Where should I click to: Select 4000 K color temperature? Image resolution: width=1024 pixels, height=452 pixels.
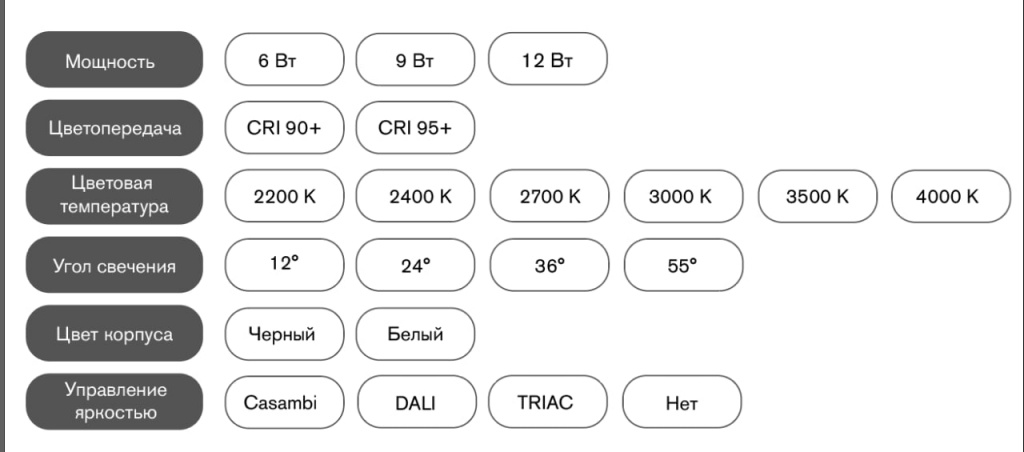pos(949,196)
